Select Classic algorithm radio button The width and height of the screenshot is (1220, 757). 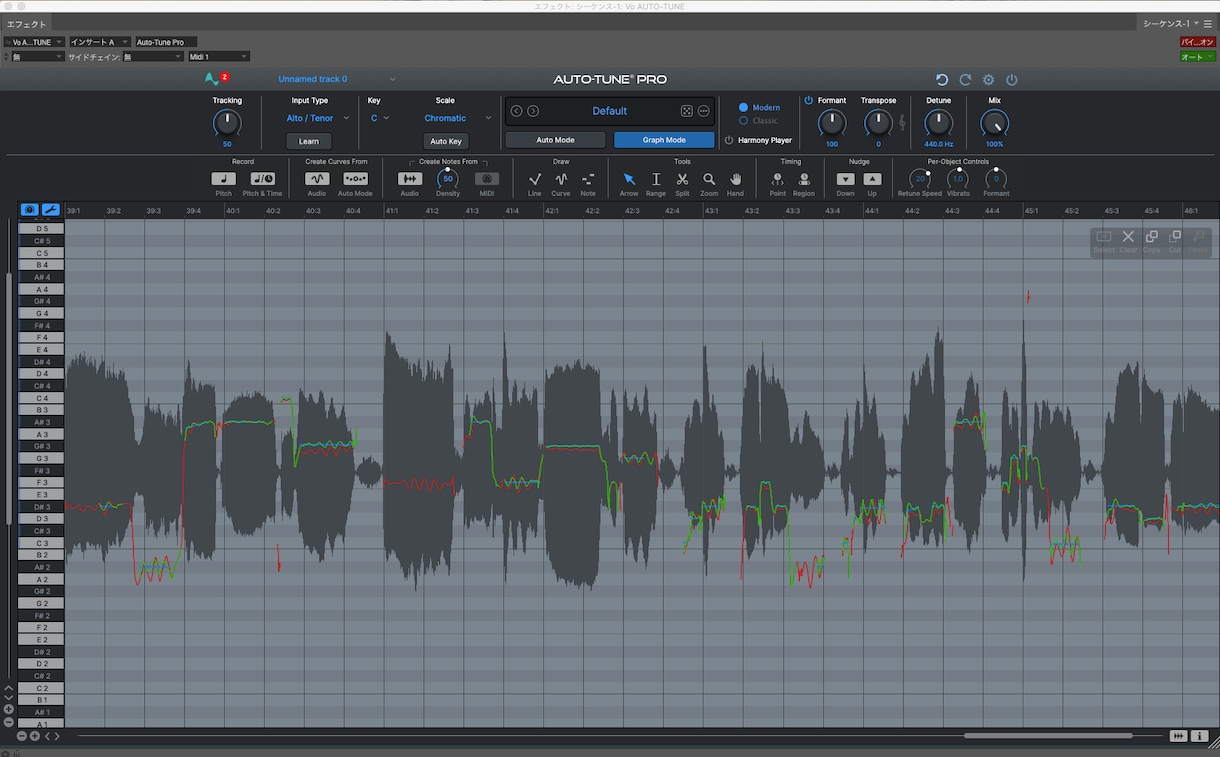(x=743, y=121)
